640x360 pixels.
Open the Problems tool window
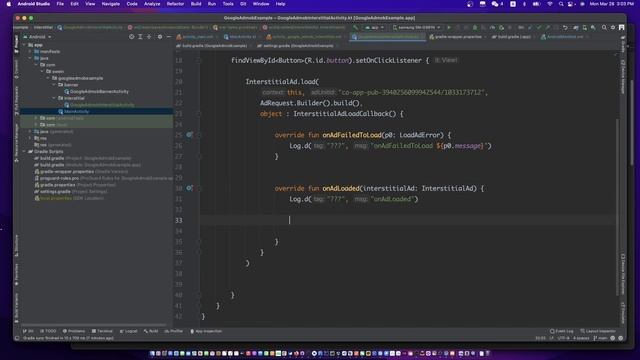tap(74, 331)
